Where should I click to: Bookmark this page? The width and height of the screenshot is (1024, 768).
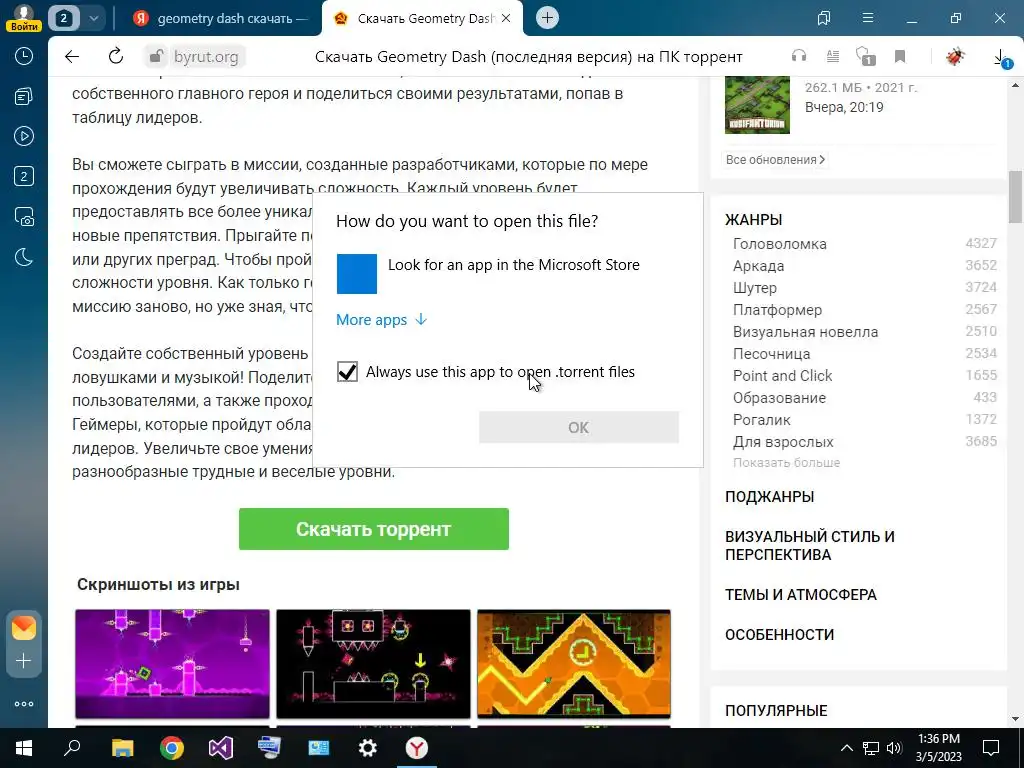[900, 57]
